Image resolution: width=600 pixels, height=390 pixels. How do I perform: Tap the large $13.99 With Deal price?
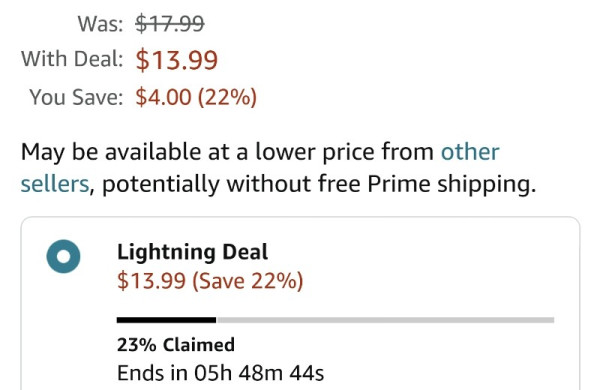(x=177, y=60)
